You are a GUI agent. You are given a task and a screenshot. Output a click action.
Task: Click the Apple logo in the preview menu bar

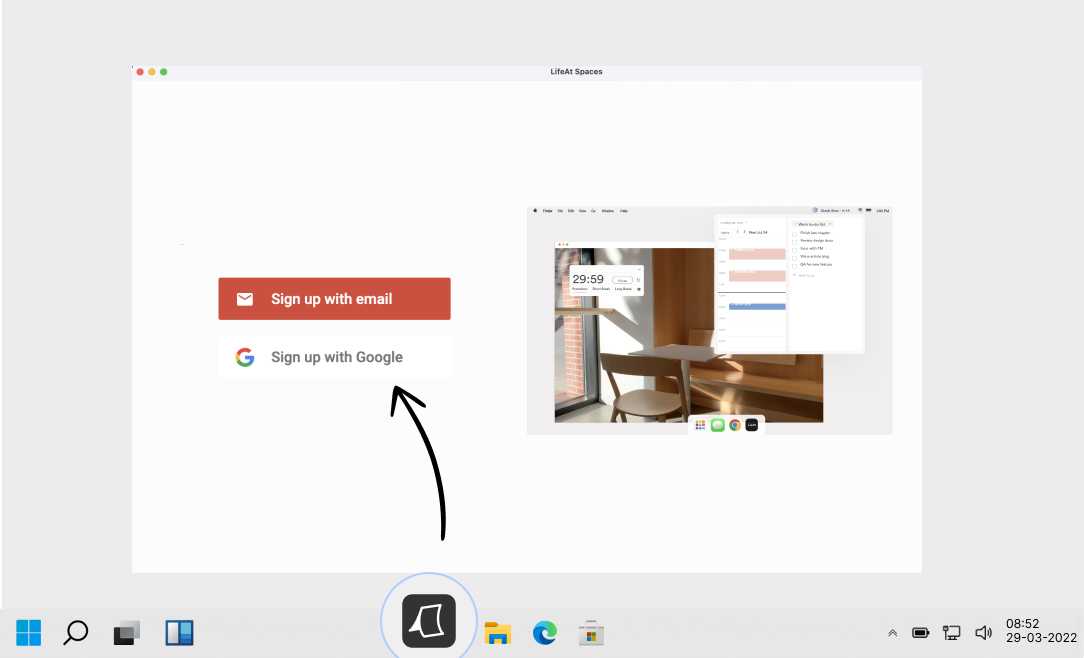tap(536, 210)
